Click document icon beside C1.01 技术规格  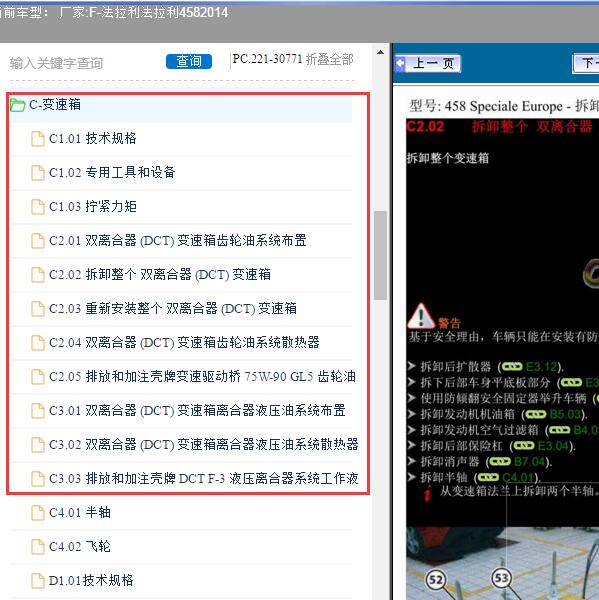click(x=38, y=139)
